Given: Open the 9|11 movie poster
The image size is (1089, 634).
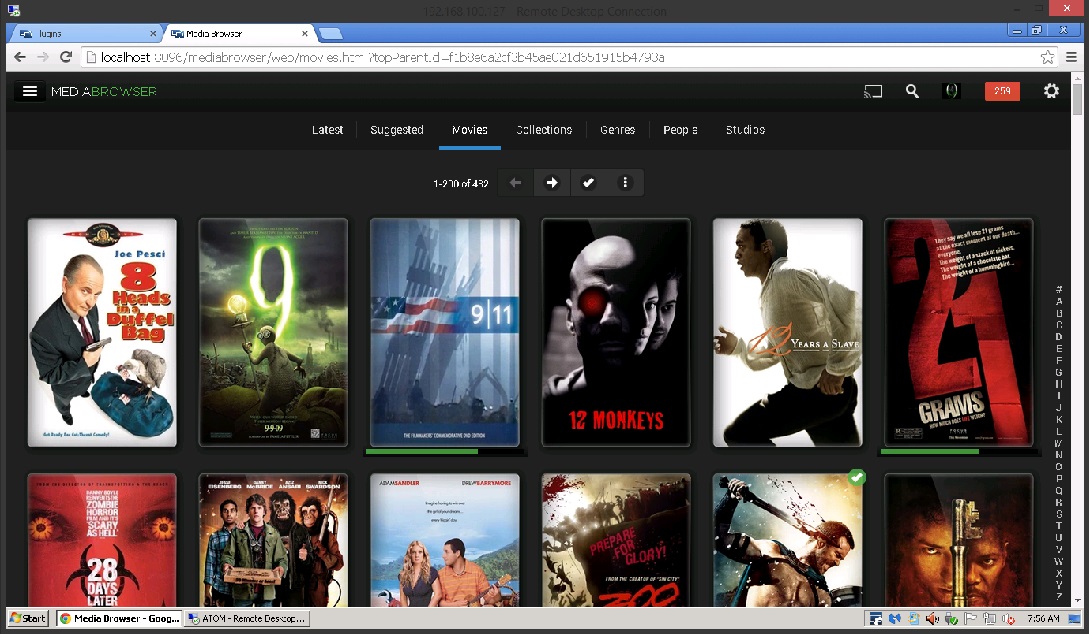Looking at the screenshot, I should (x=444, y=333).
